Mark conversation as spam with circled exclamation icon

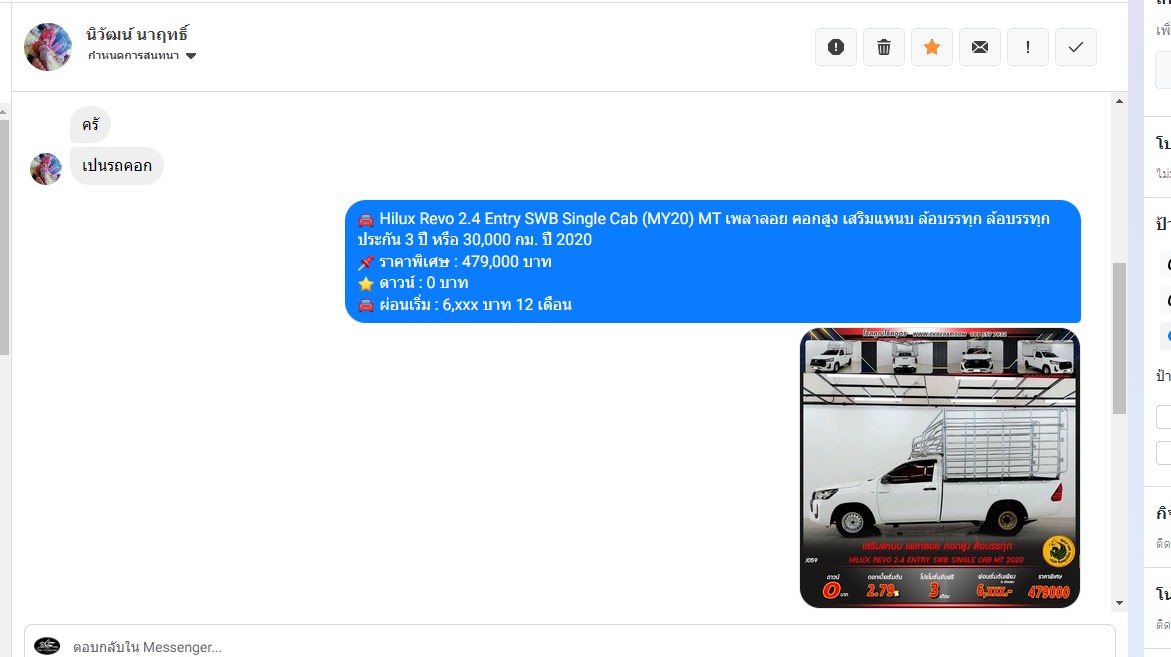click(x=836, y=47)
